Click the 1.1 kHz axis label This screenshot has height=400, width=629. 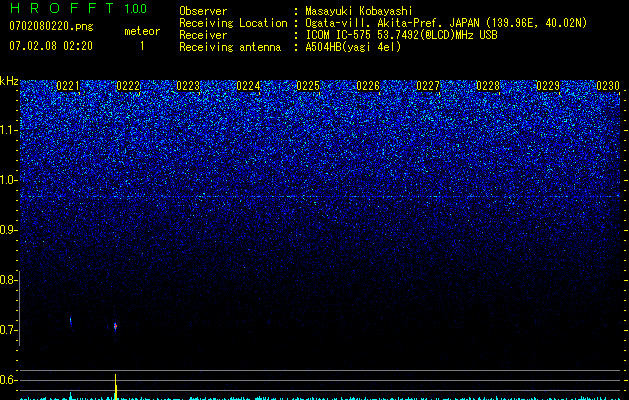pos(8,130)
